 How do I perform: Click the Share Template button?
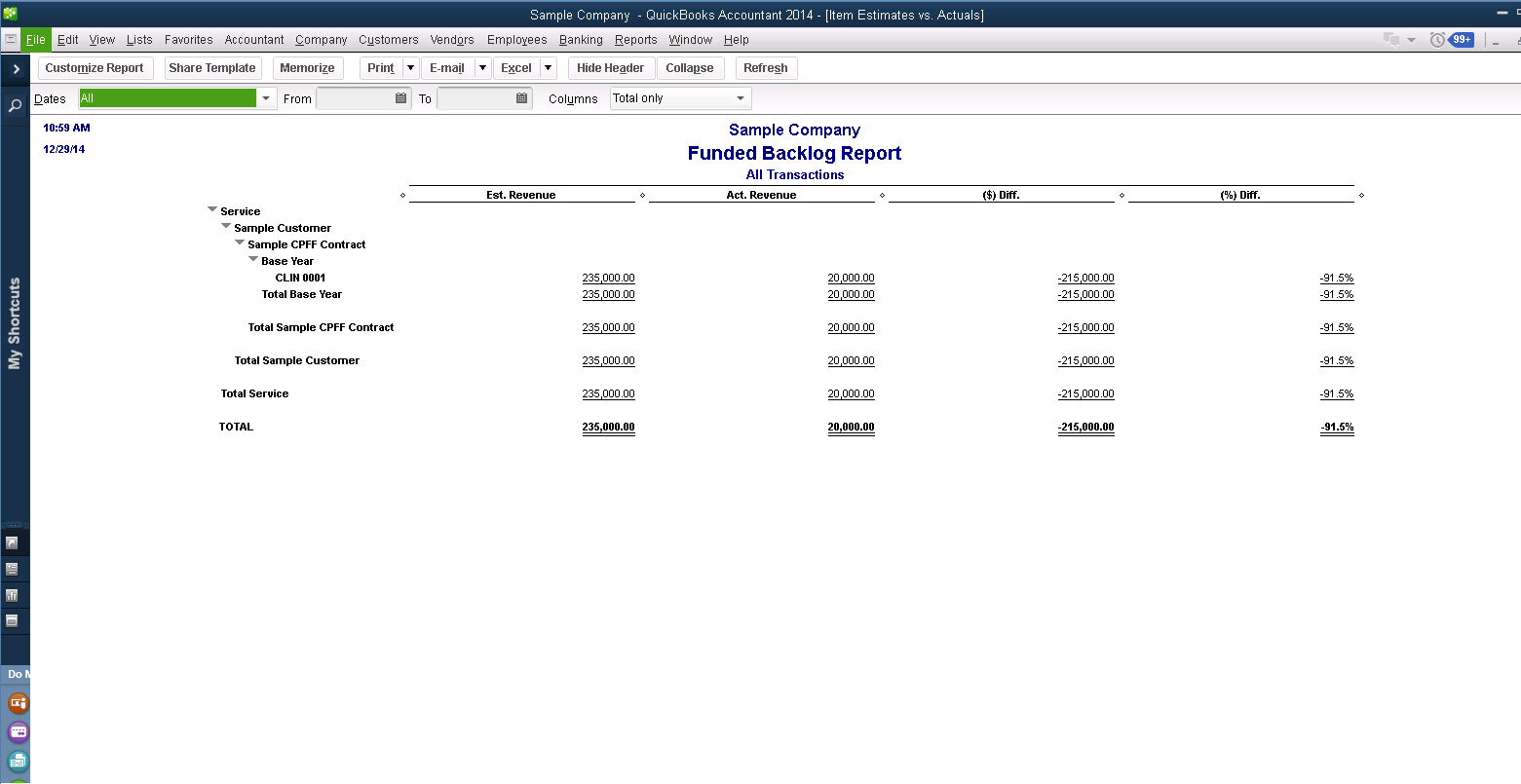click(x=212, y=68)
